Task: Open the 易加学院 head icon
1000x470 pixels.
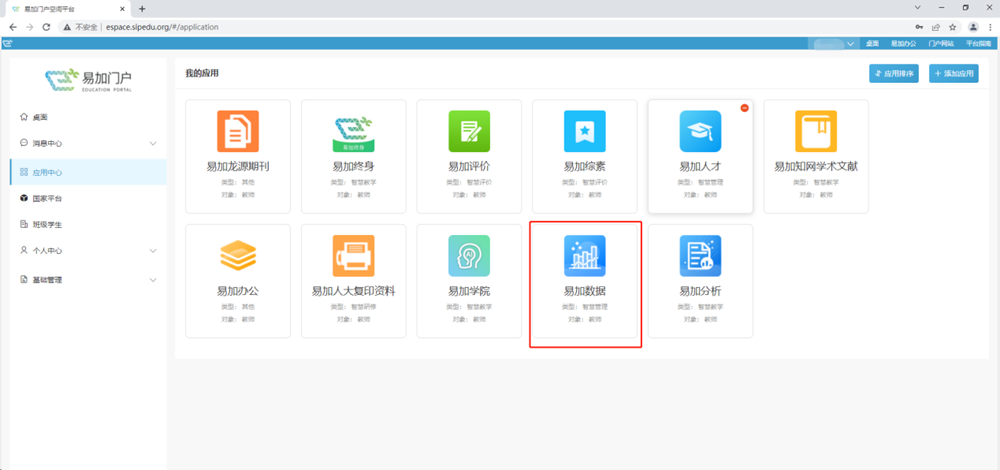Action: [469, 256]
